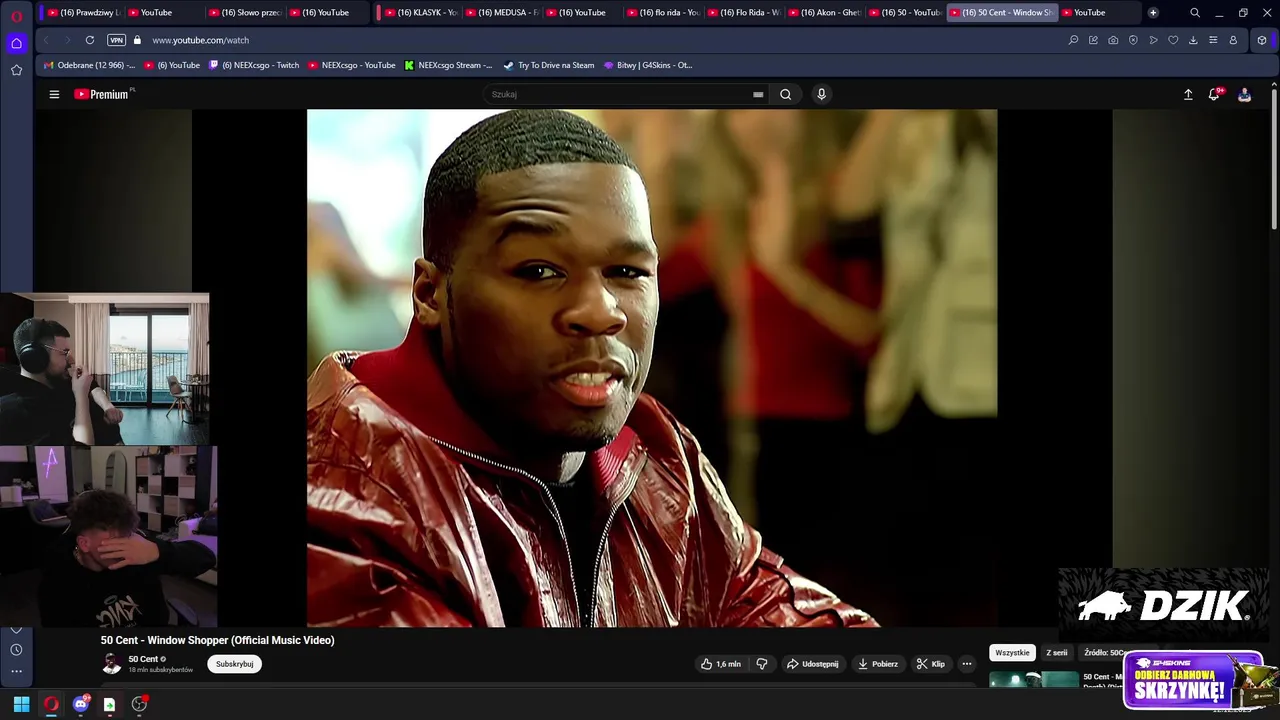This screenshot has height=720, width=1280.
Task: Select the 'Z serii' filter chip
Action: click(x=1057, y=653)
